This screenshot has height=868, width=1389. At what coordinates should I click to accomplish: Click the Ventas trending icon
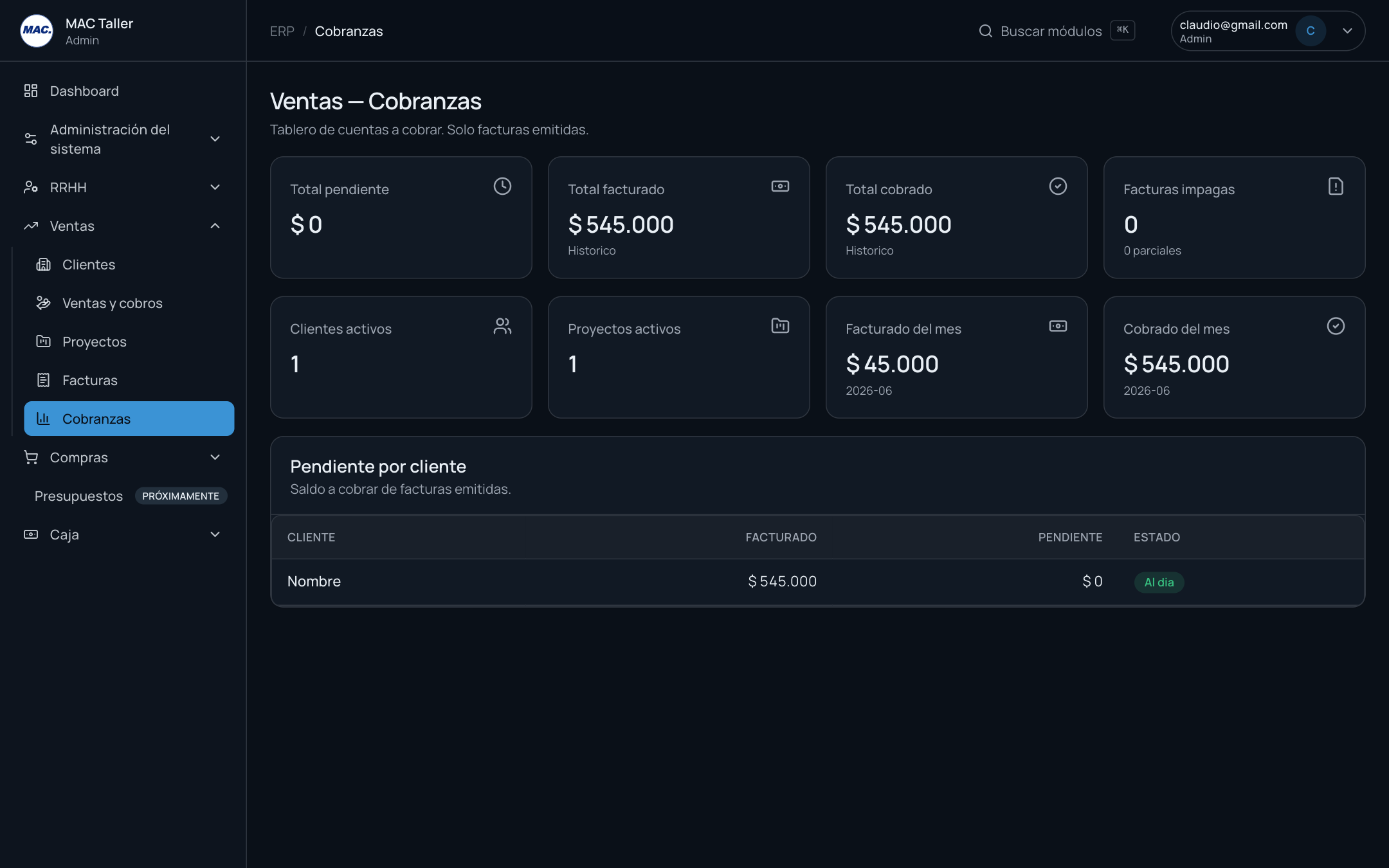(31, 226)
